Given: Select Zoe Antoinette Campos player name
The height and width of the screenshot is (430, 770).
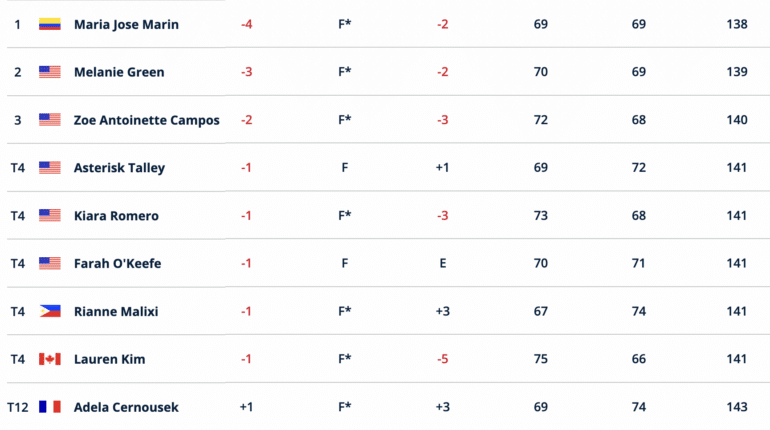Looking at the screenshot, I should [x=147, y=120].
